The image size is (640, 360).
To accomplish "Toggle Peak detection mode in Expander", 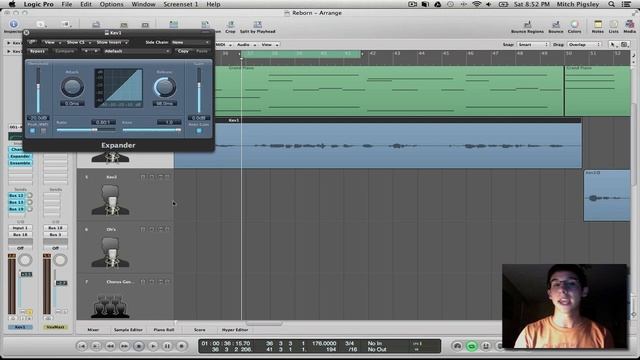I will 33,131.
